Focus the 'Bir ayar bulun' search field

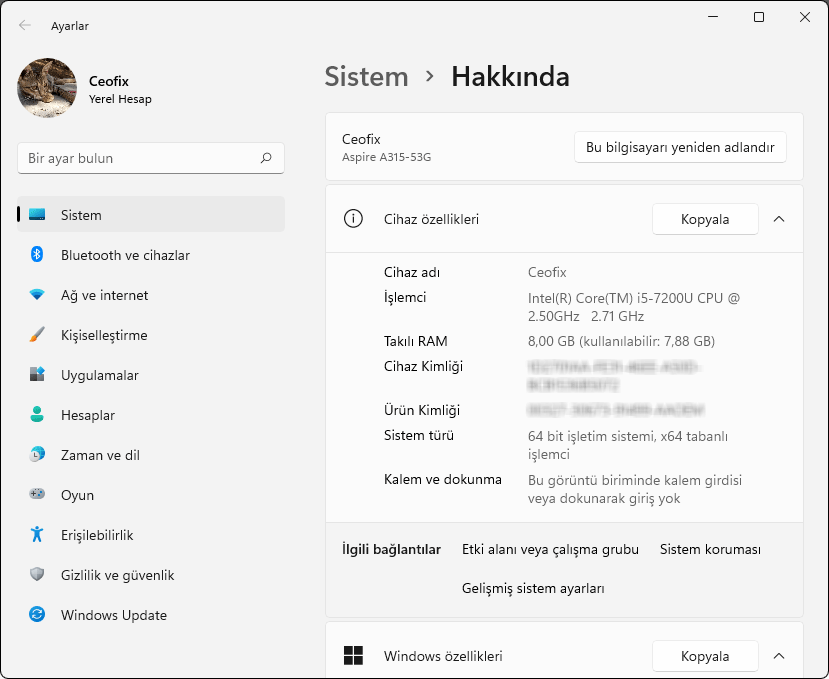151,158
